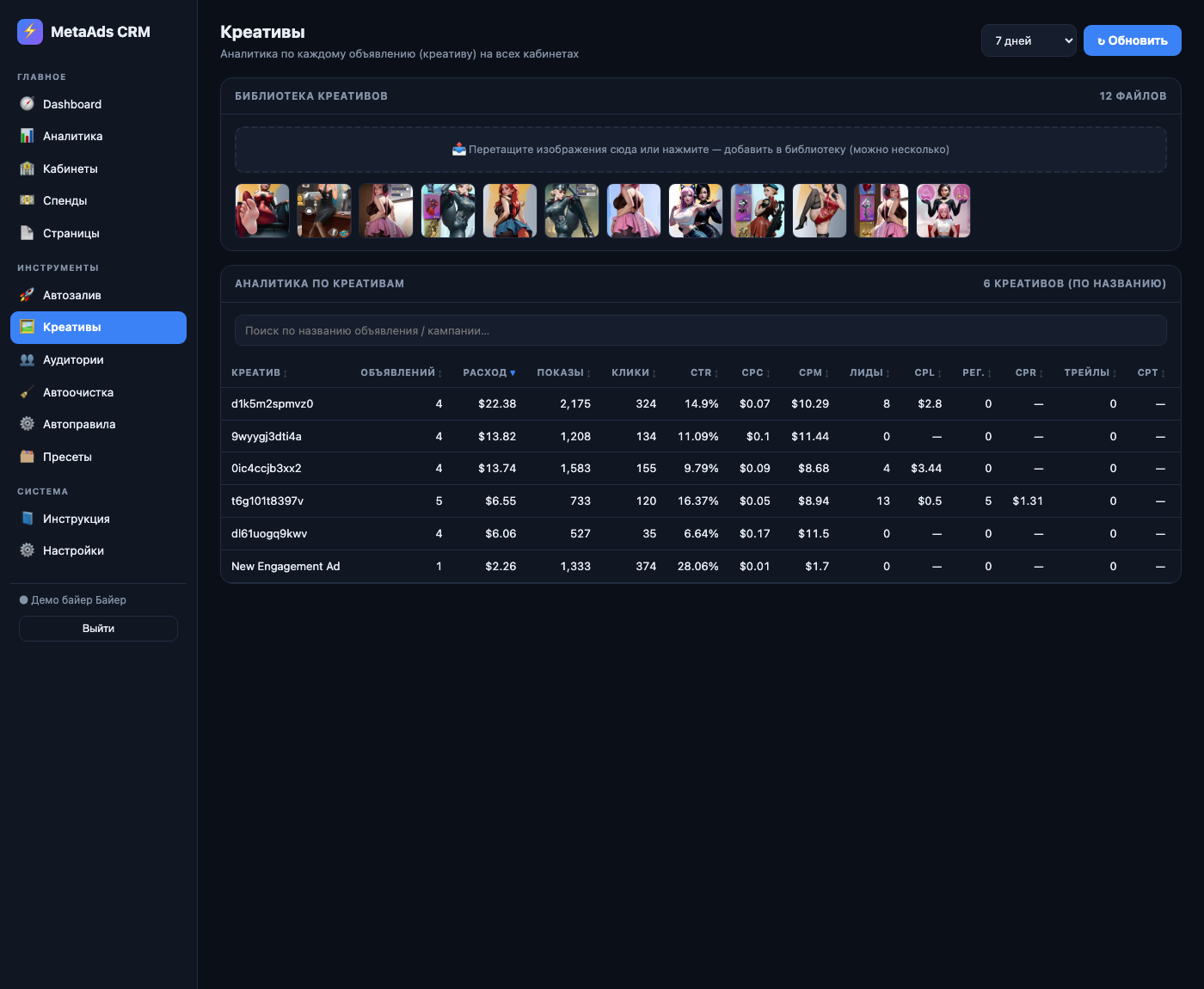Select the New Engagement Ad row name

click(x=286, y=566)
